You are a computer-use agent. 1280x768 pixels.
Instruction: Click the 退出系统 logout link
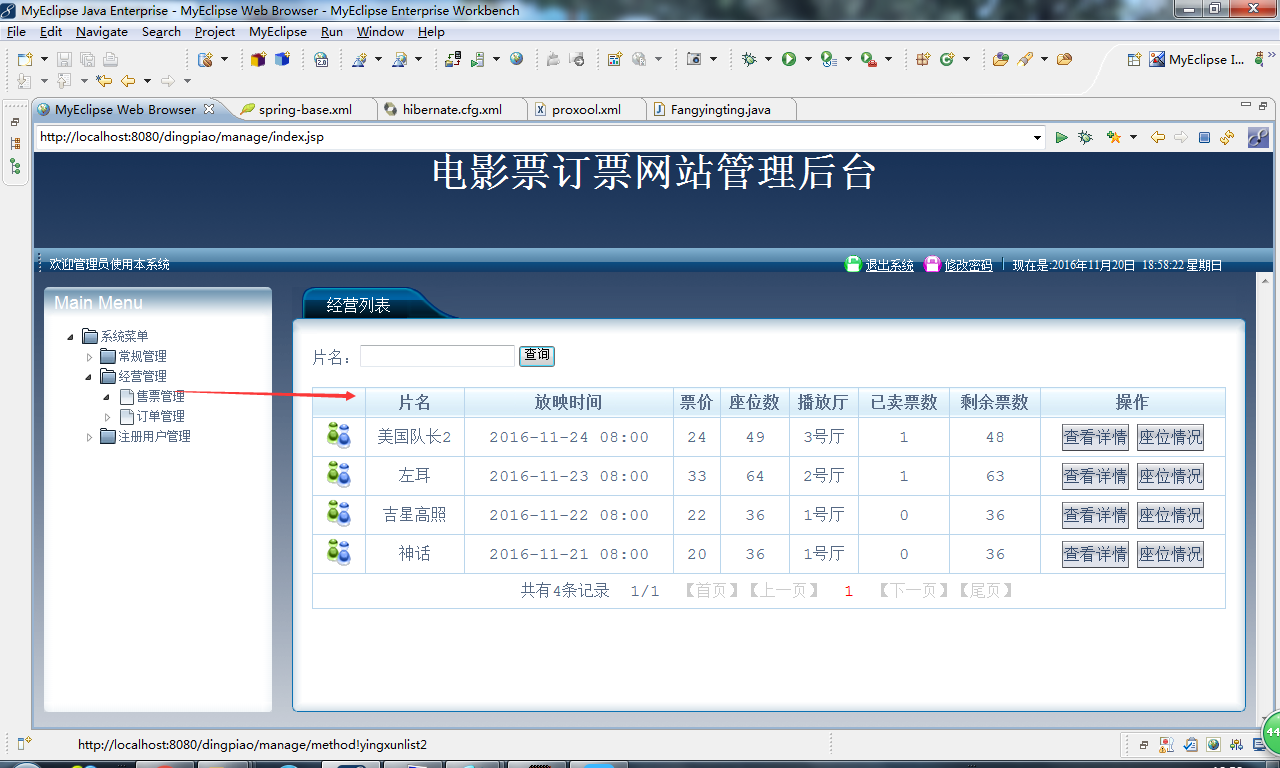[889, 265]
